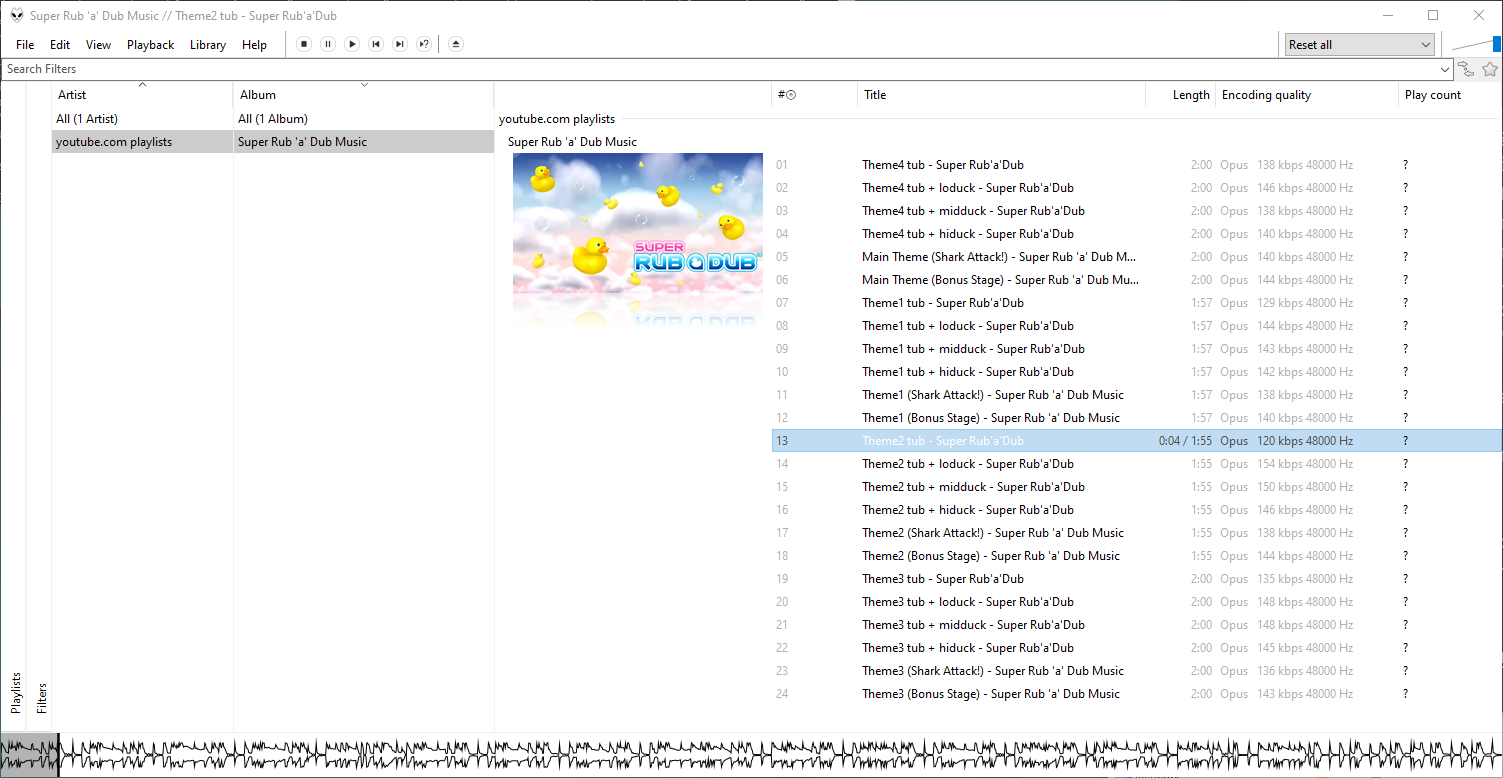Screen dimensions: 1503x778
Task: Switch to the Filters side tab
Action: [41, 695]
